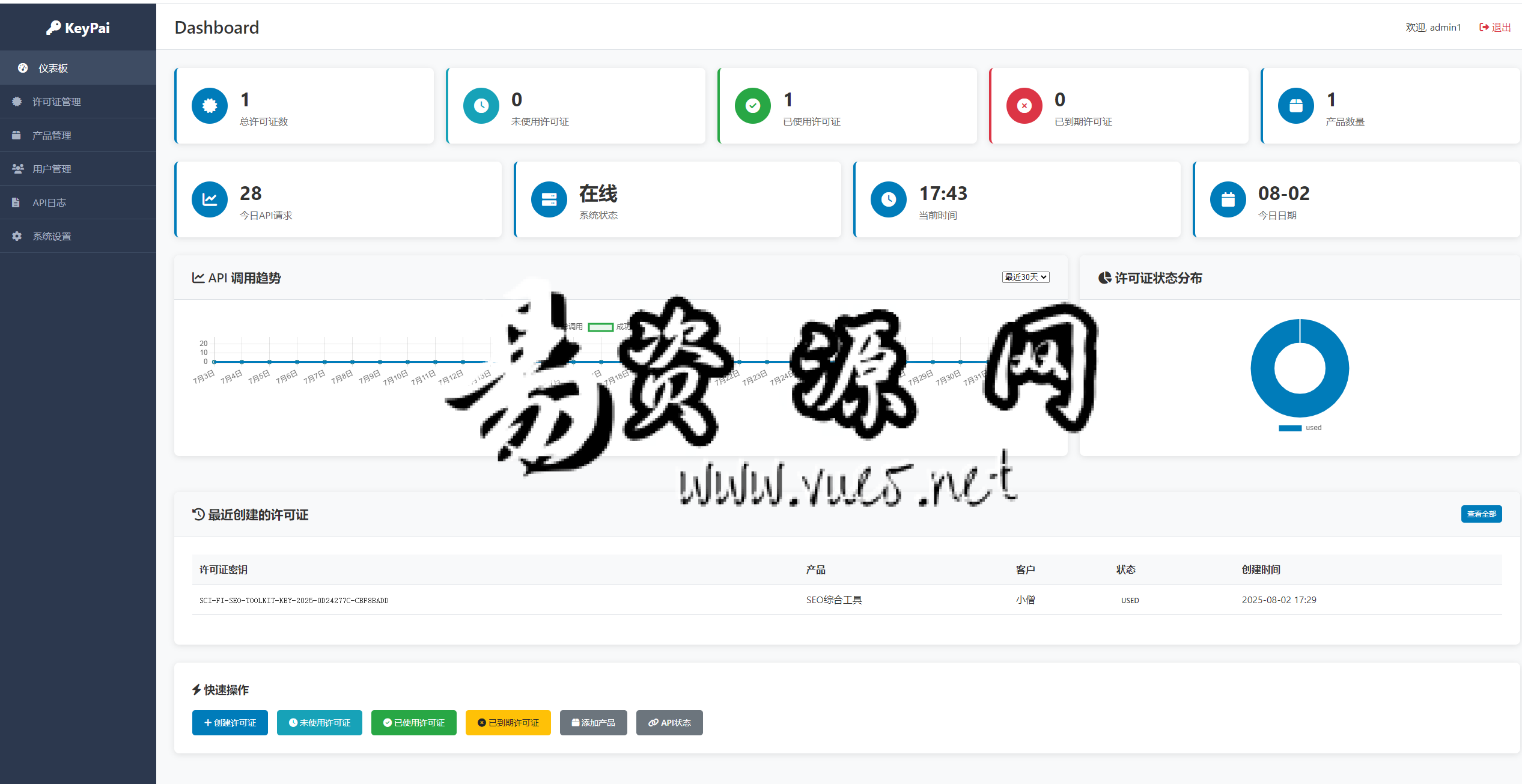1522x784 pixels.
Task: Click the 已到期许可证 red cross icon
Action: pos(1024,106)
